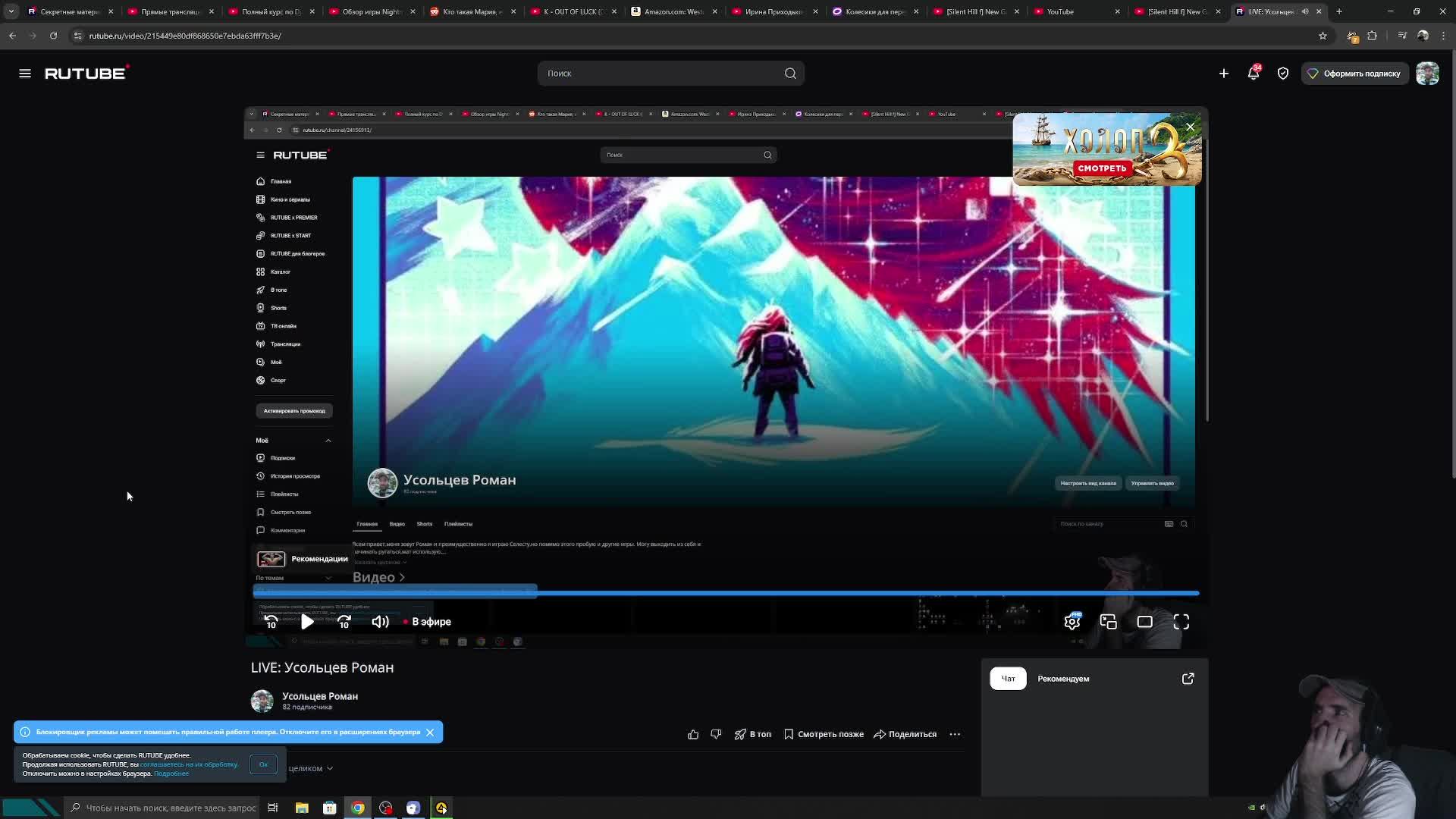Viewport: 1456px width, 819px height.
Task: Switch to the K - OUT OF LUCK tab
Action: (x=573, y=11)
